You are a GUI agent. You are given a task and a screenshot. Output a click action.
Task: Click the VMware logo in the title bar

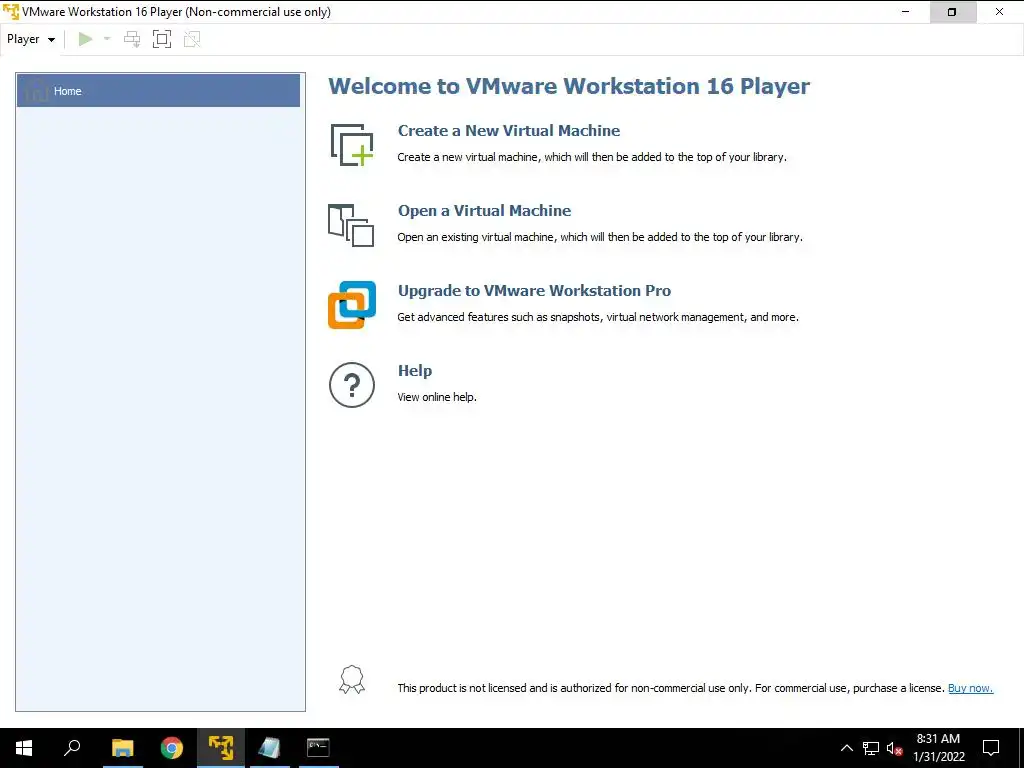click(x=11, y=12)
